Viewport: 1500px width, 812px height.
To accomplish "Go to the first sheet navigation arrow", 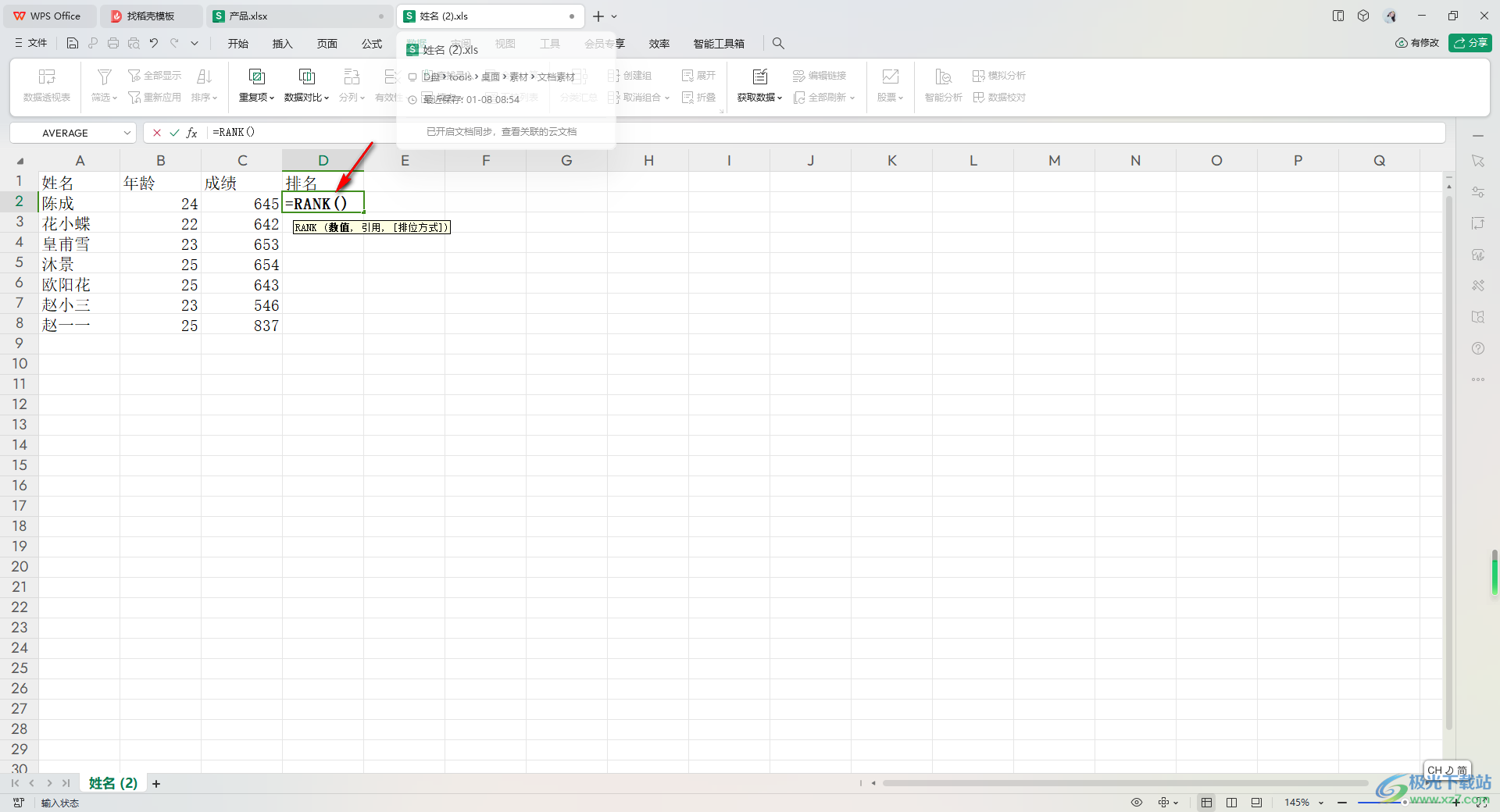I will [x=15, y=783].
